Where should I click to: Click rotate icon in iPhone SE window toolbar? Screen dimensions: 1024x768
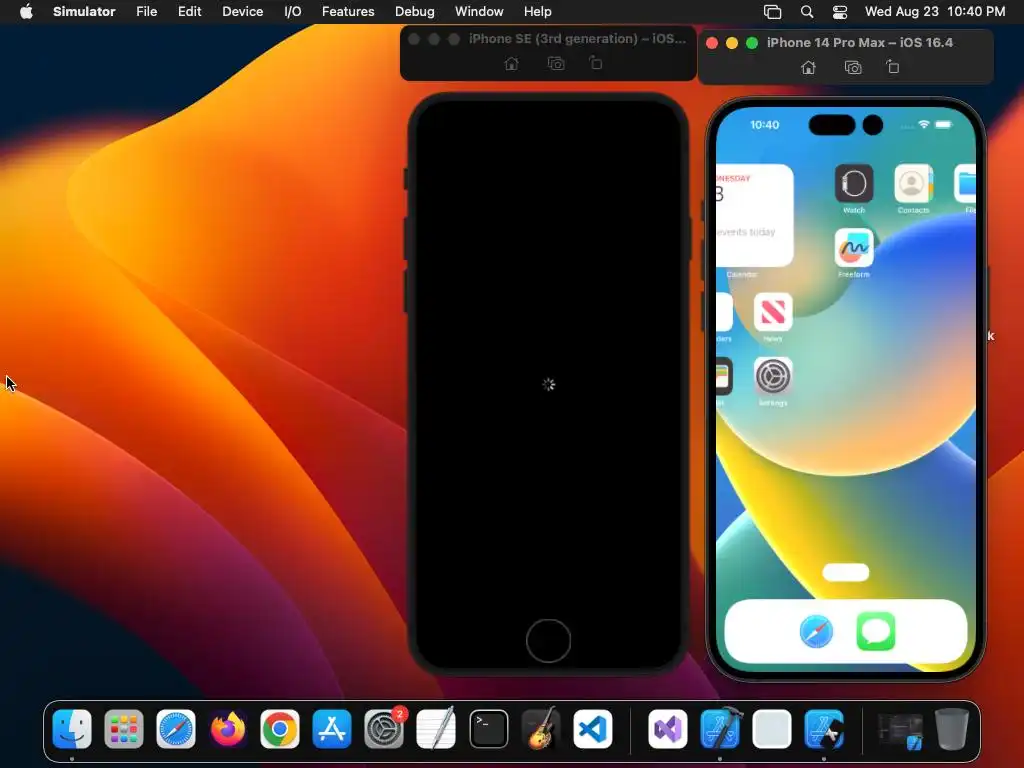[x=596, y=63]
